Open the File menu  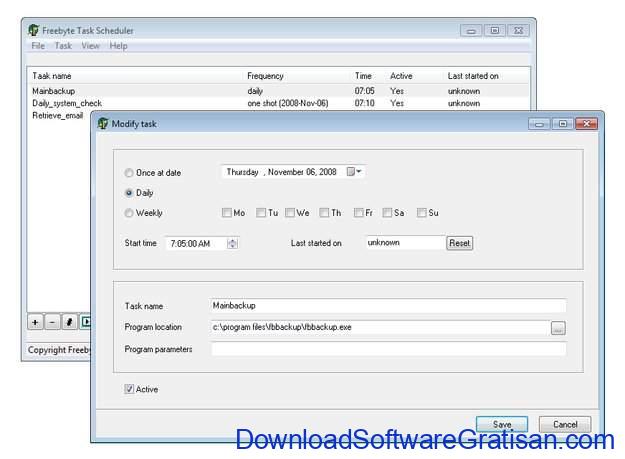click(x=38, y=46)
